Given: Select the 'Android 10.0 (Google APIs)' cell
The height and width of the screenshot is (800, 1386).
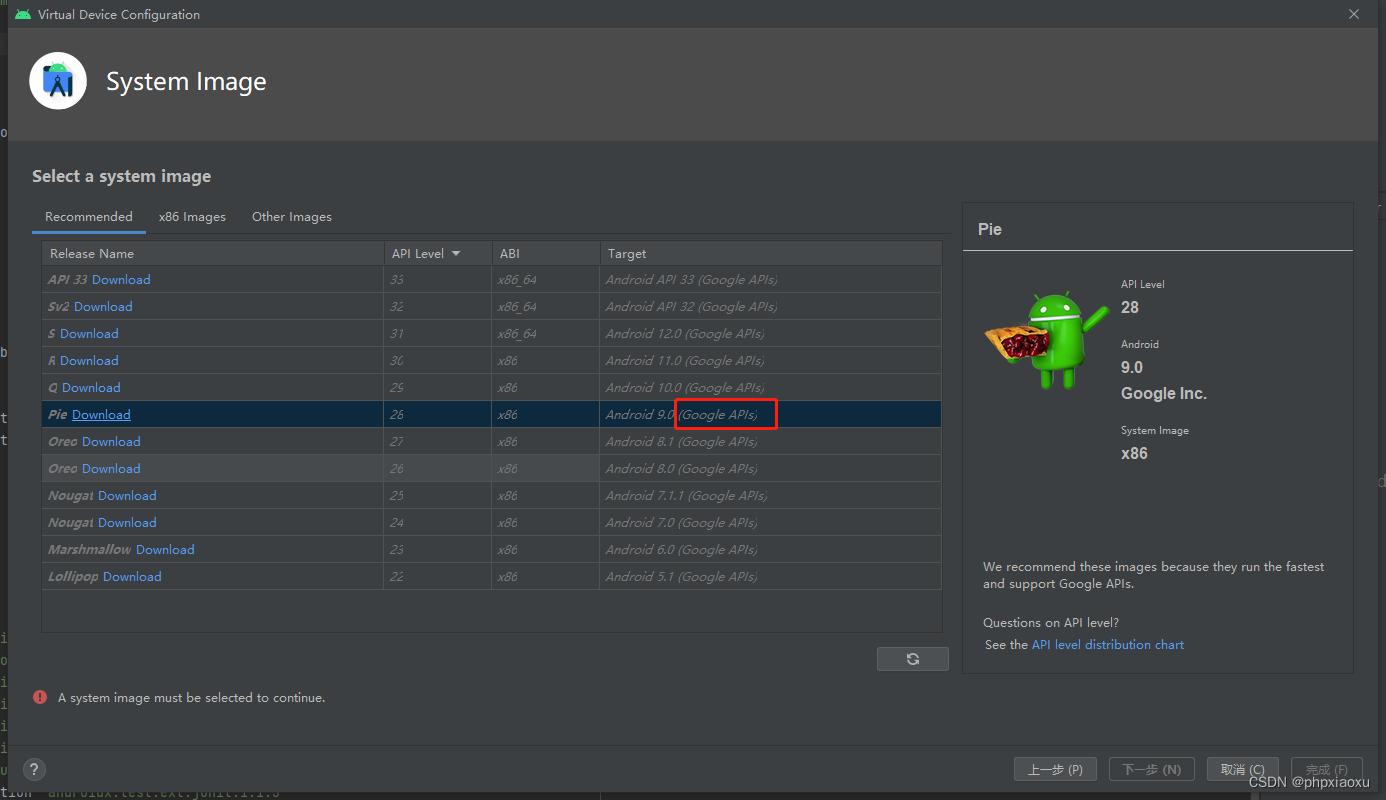Looking at the screenshot, I should point(771,388).
